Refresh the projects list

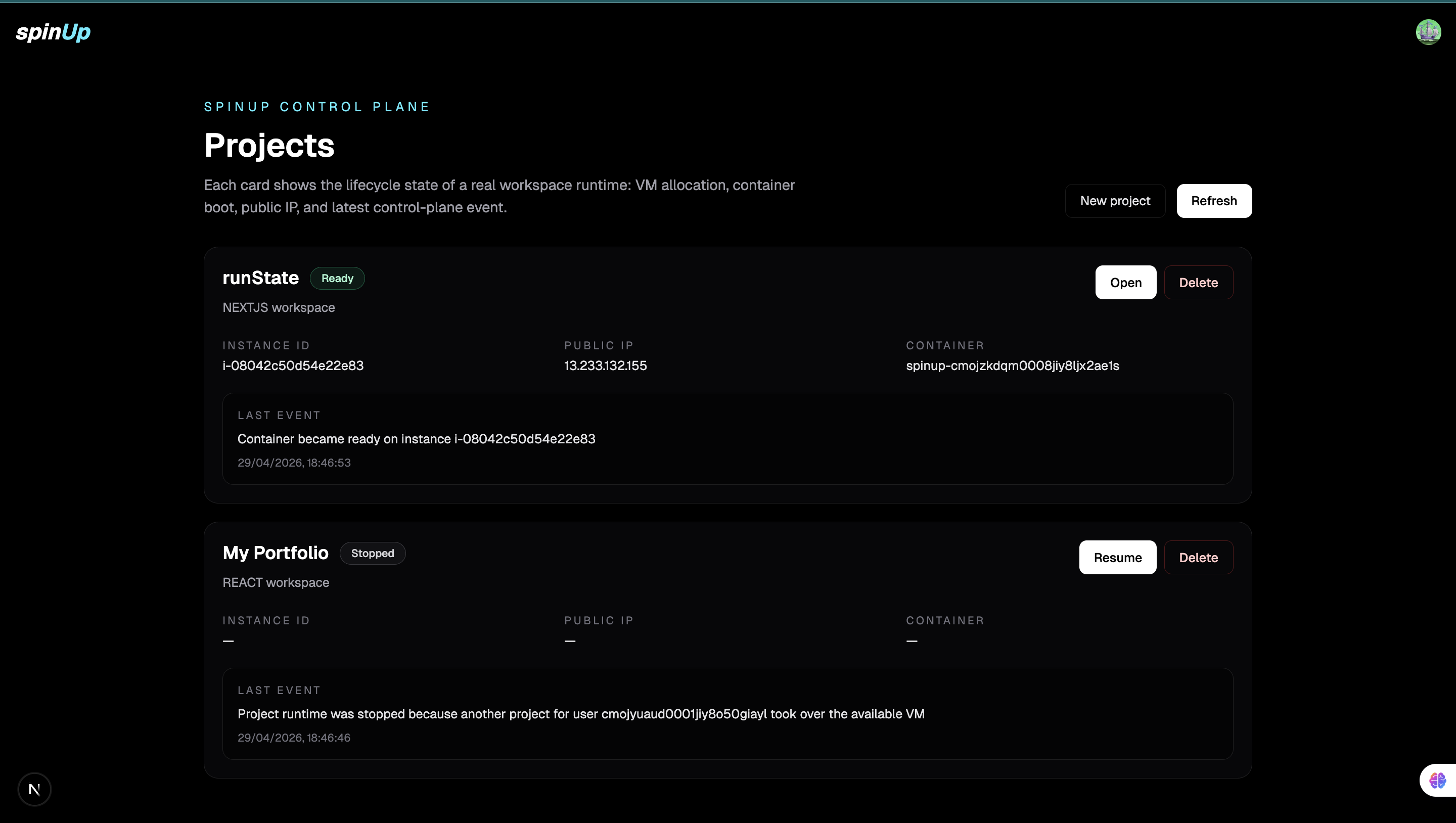point(1214,201)
